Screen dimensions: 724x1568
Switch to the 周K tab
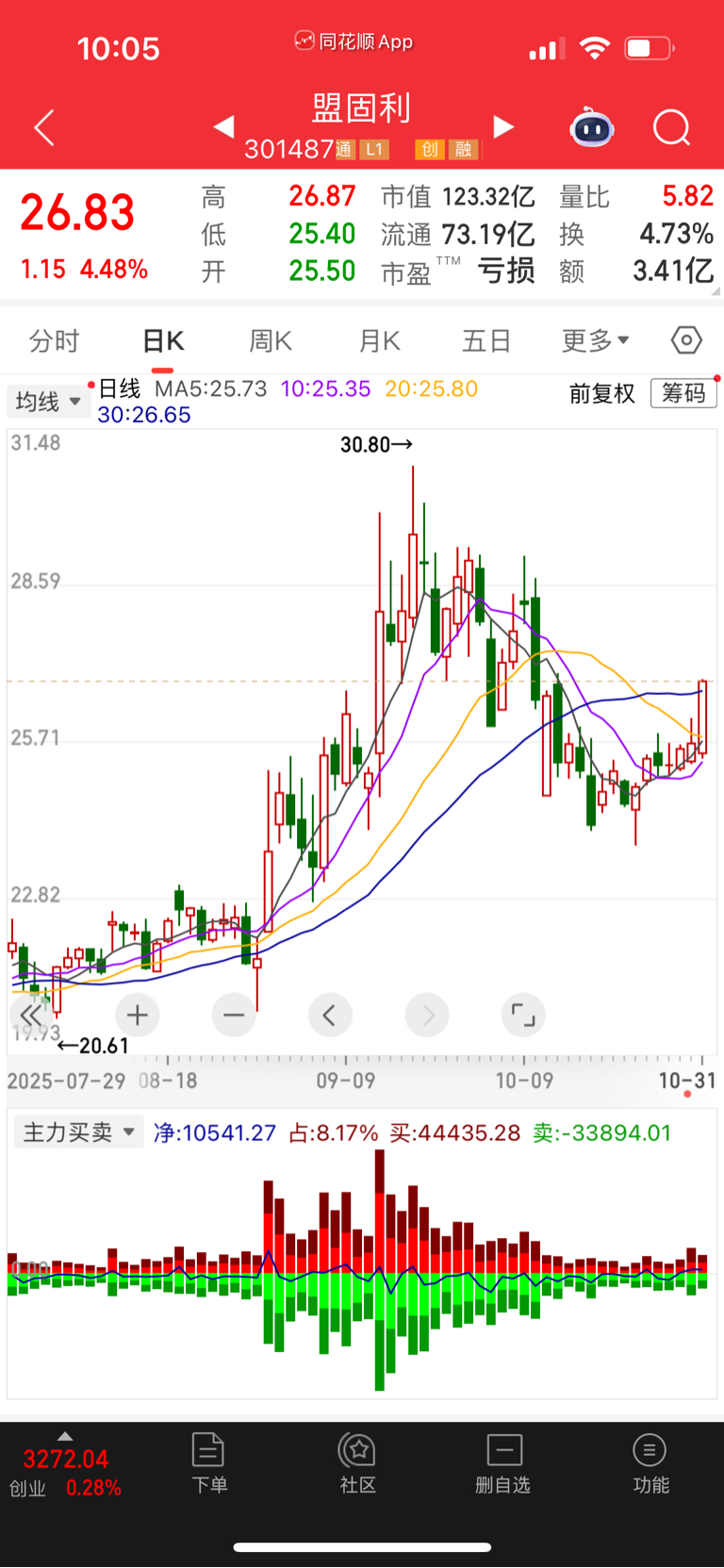click(x=271, y=340)
